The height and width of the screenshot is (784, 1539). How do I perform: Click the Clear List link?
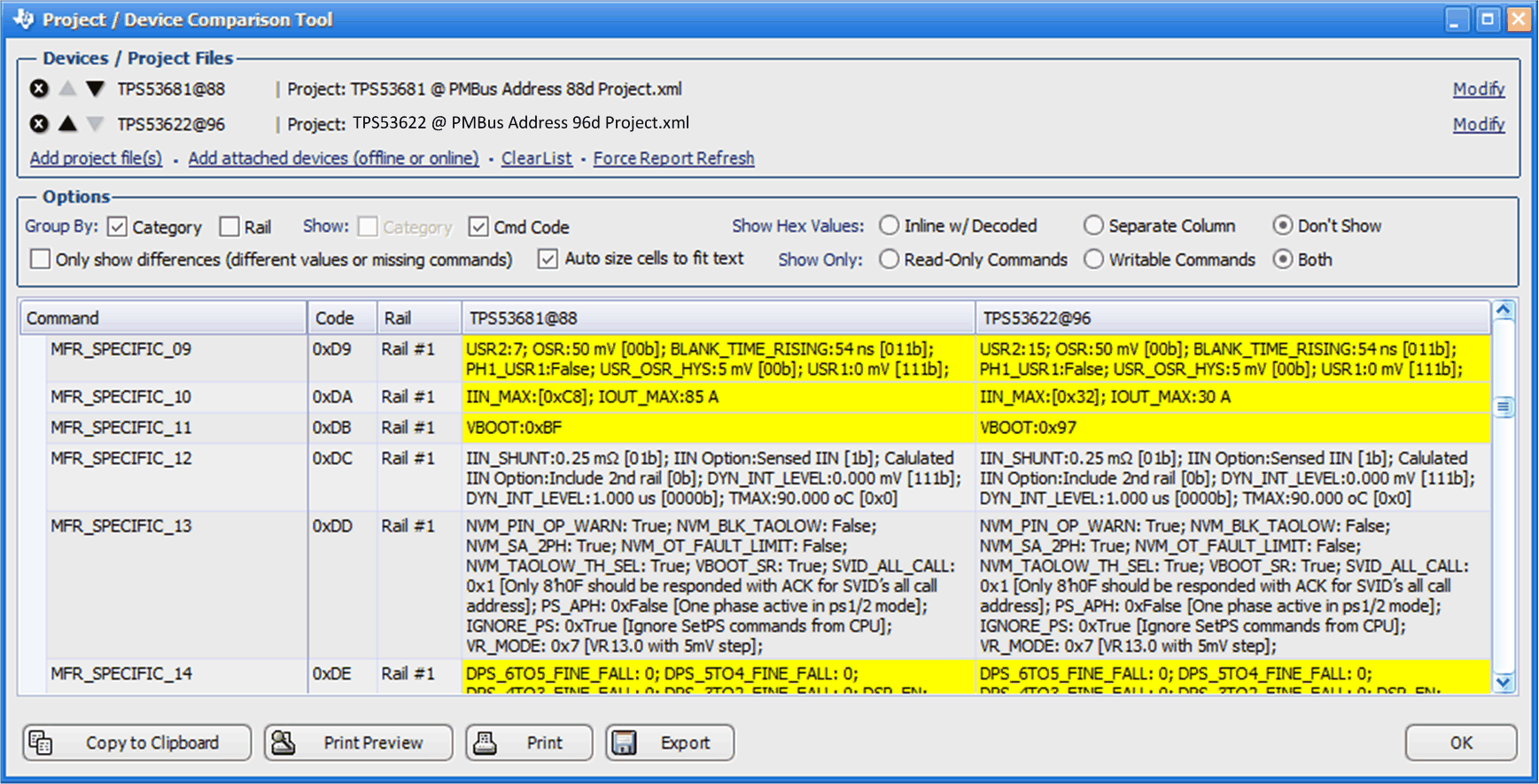(537, 158)
